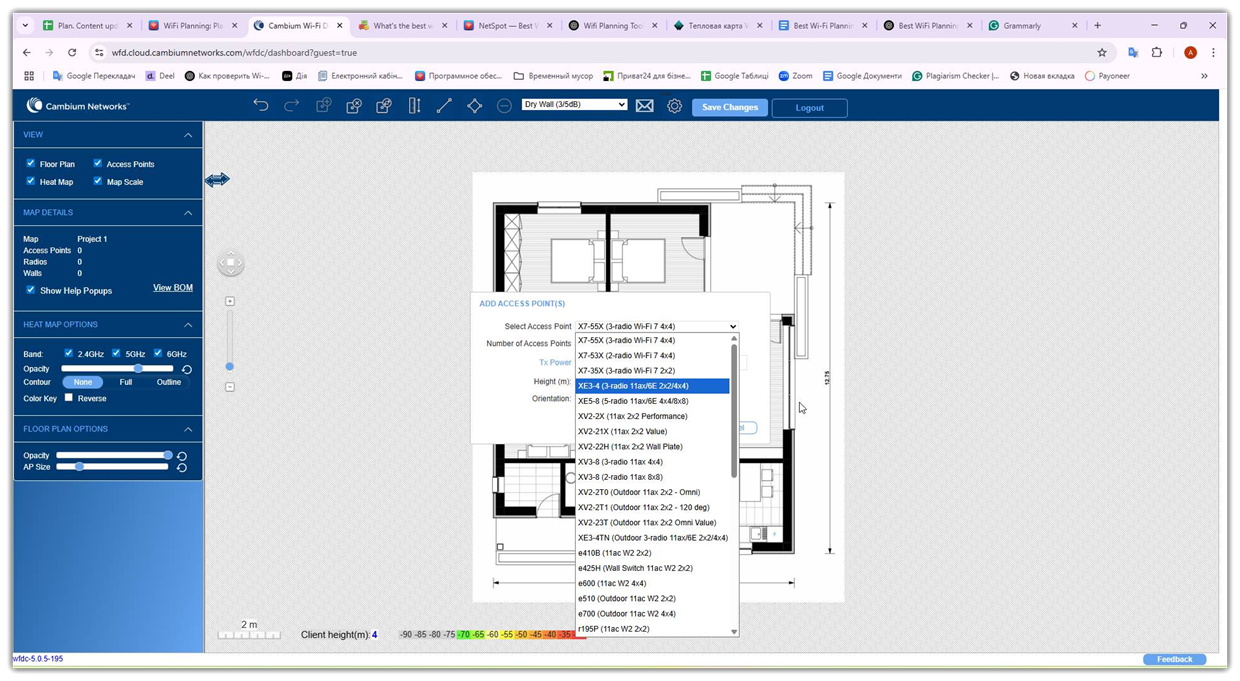Select the diamond-shaped wall drawing tool

[x=474, y=104]
